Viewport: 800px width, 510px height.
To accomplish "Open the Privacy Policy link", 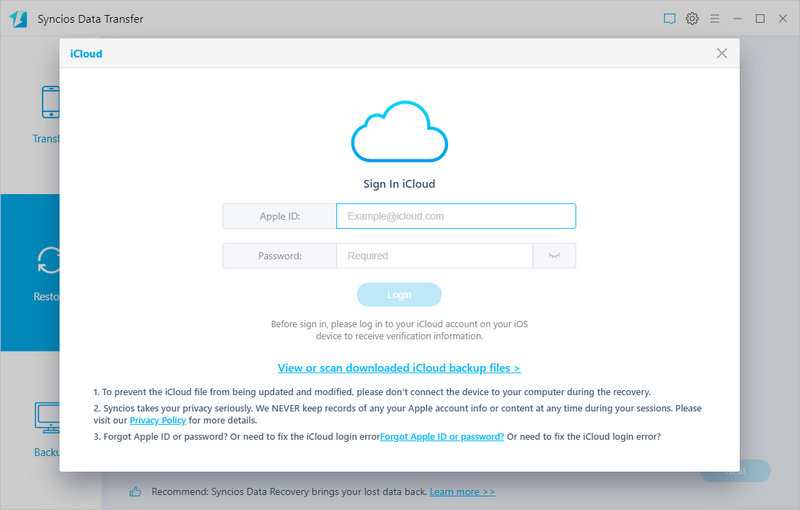I will pos(158,420).
